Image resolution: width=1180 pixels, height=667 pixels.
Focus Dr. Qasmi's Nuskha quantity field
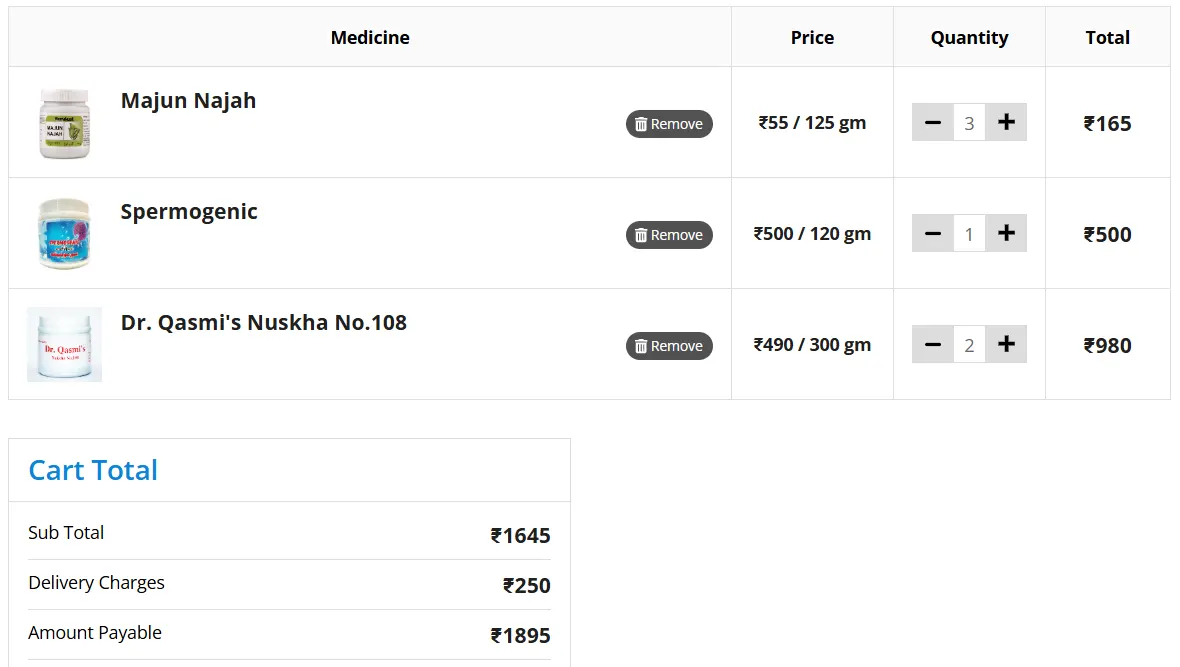pos(969,345)
